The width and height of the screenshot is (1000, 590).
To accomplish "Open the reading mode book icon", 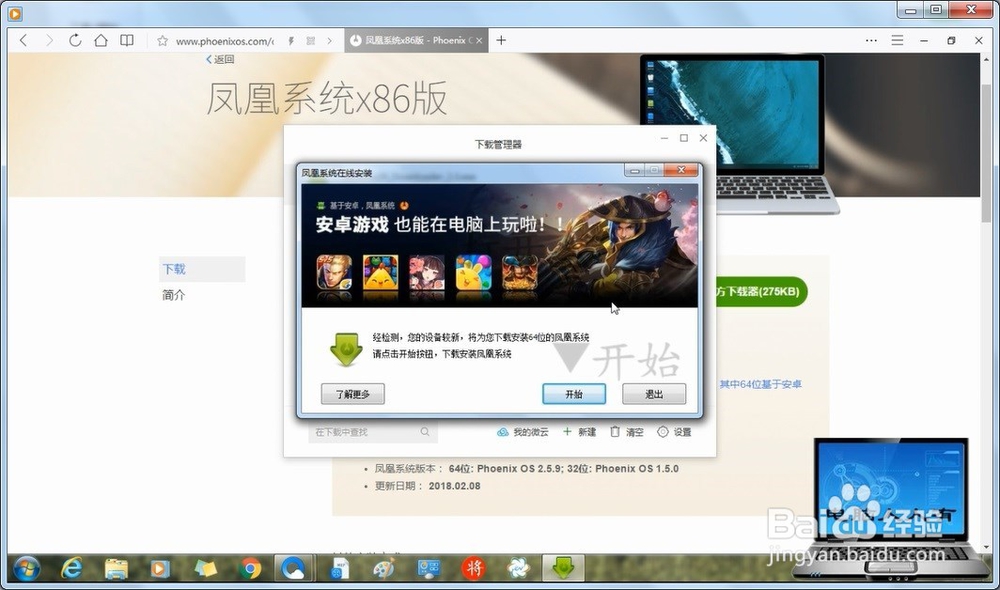I will pyautogui.click(x=127, y=40).
